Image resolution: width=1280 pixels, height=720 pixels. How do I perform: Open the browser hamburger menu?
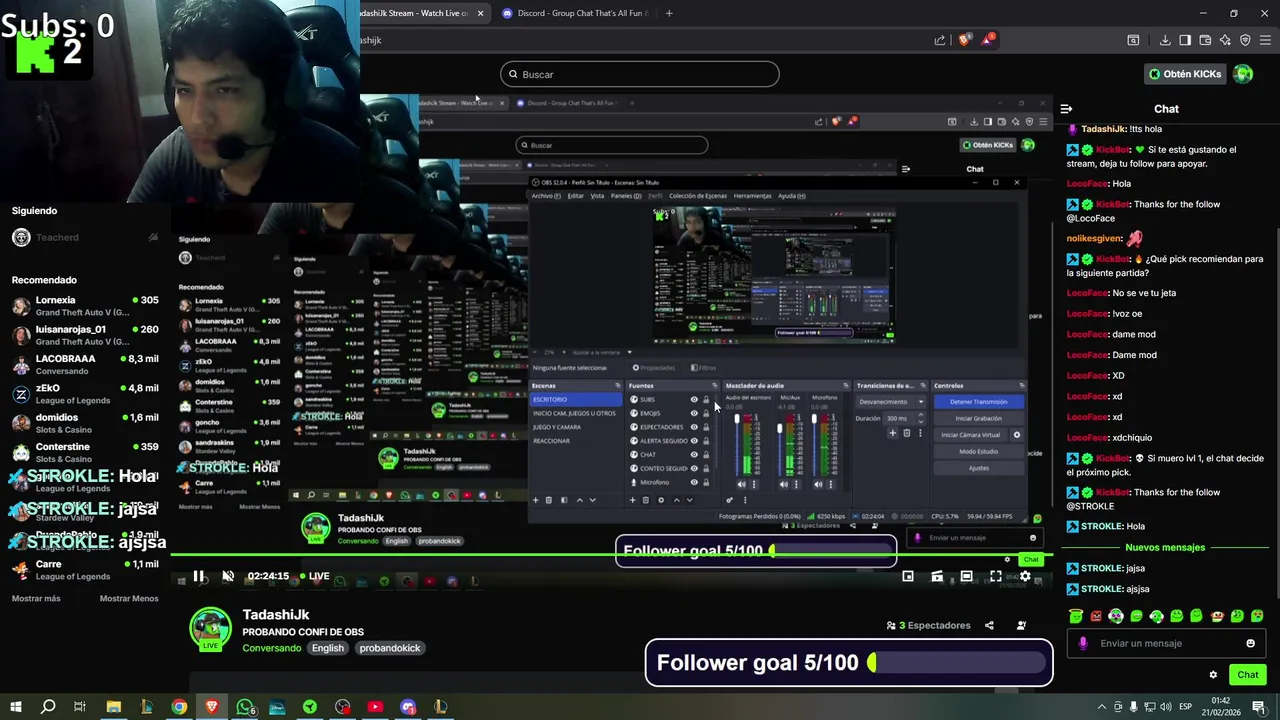tap(1265, 40)
